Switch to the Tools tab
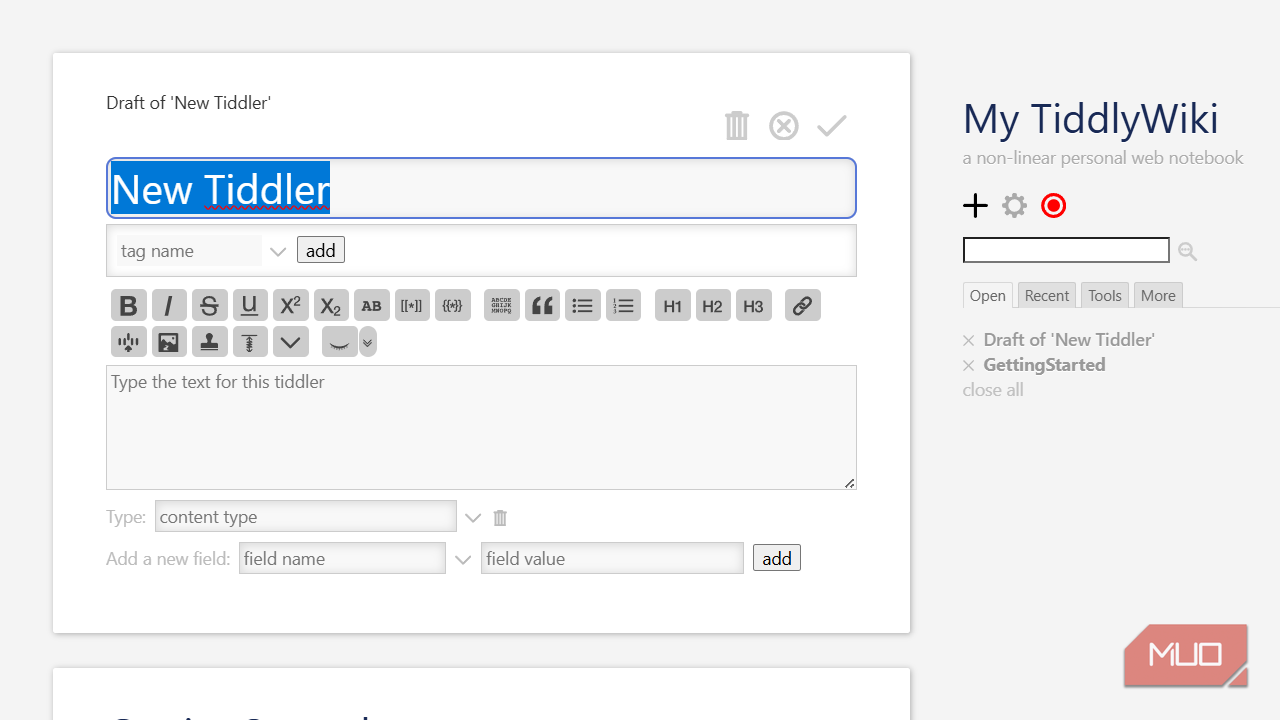Viewport: 1280px width, 720px height. (1105, 295)
